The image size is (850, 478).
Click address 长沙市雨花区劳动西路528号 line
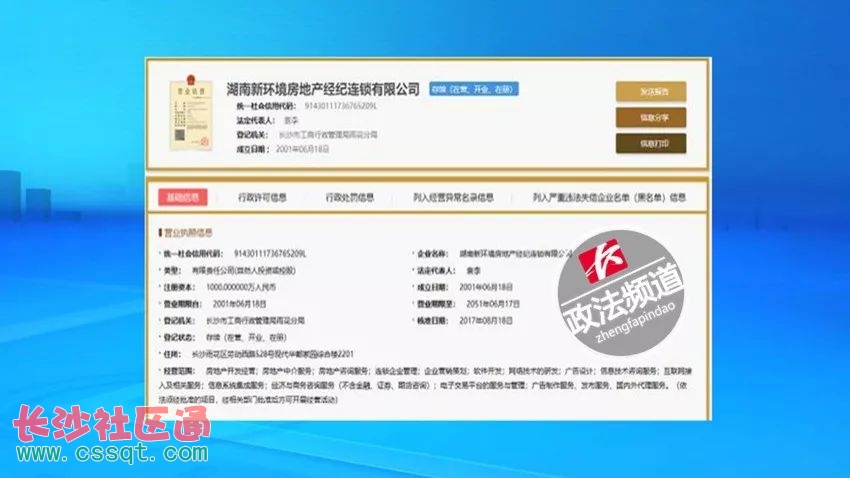(273, 354)
